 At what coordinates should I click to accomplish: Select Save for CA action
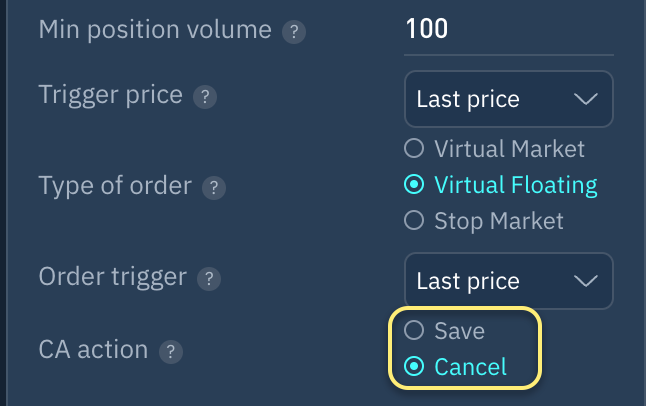(x=413, y=330)
